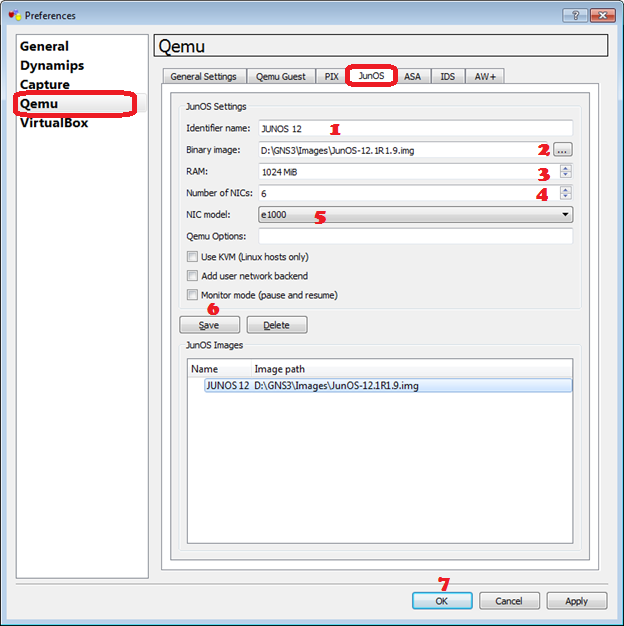Image resolution: width=624 pixels, height=626 pixels.
Task: Save the JunOS settings
Action: pos(209,325)
